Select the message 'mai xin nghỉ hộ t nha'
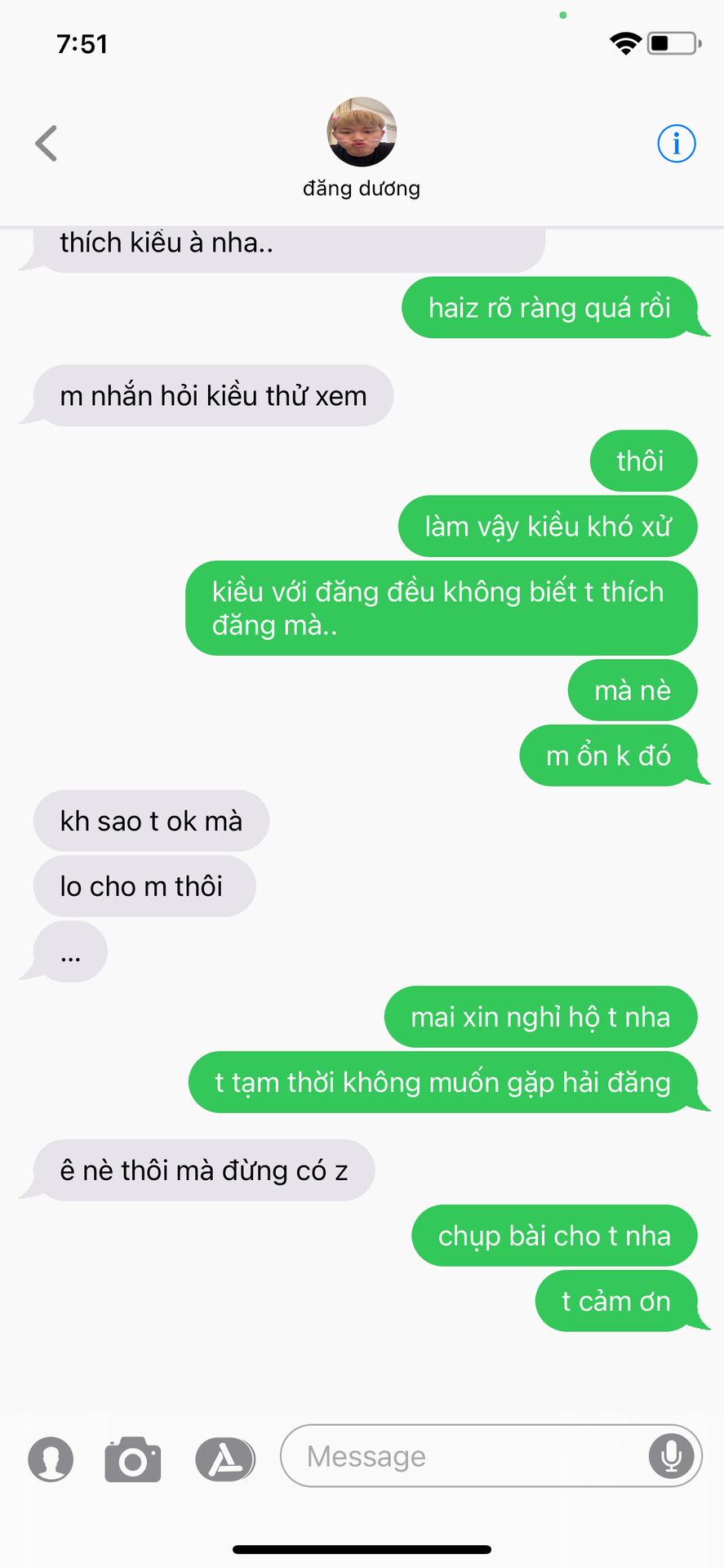The image size is (724, 1568). coord(540,1017)
